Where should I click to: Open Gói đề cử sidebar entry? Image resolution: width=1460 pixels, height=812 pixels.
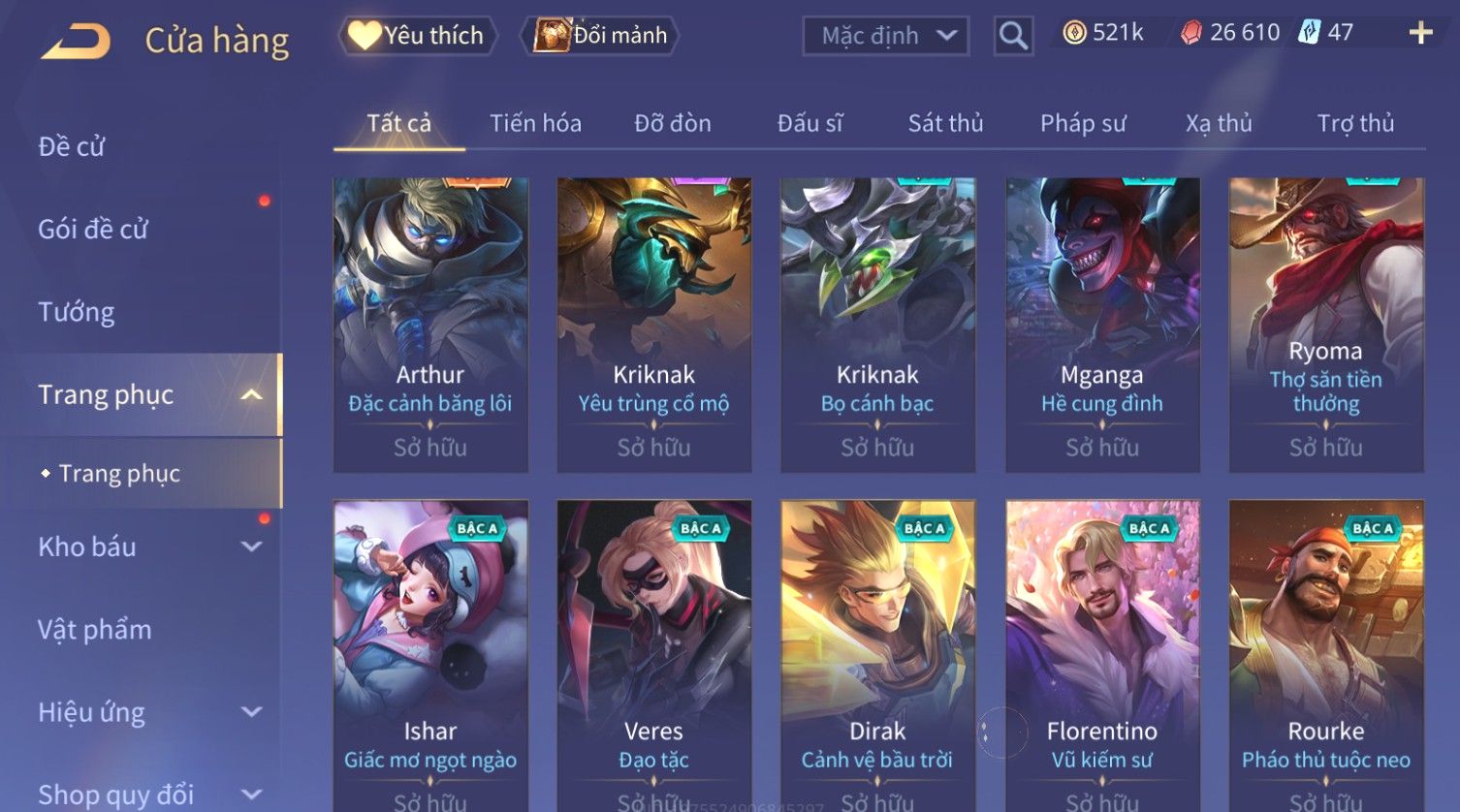[x=93, y=230]
